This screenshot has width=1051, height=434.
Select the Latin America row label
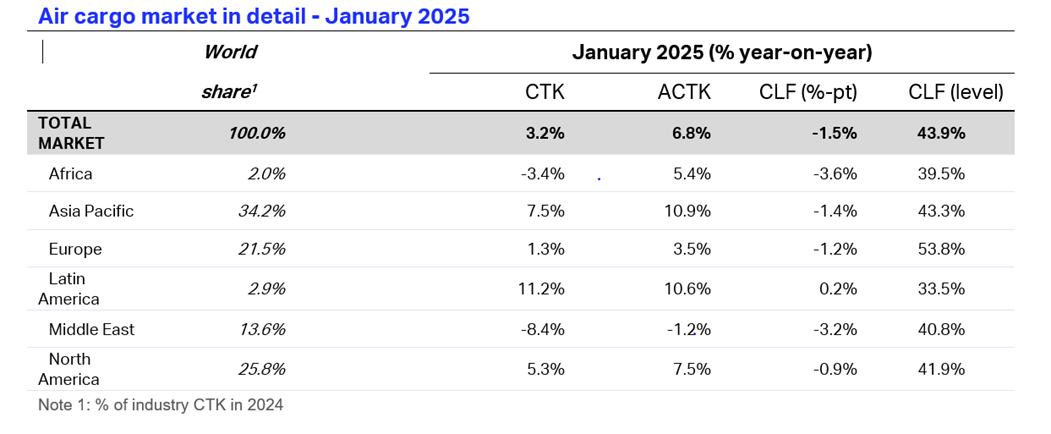pos(69,288)
